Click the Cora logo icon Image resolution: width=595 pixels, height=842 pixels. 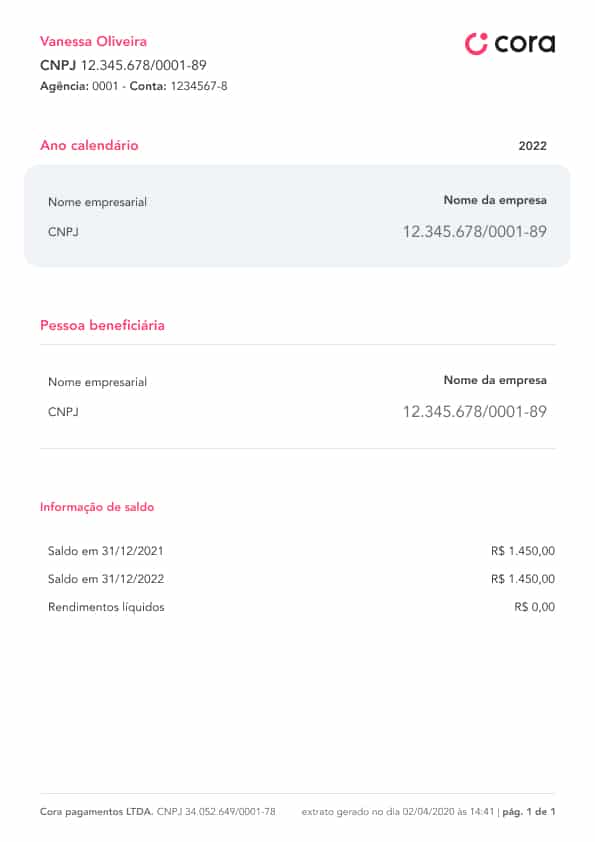point(476,43)
